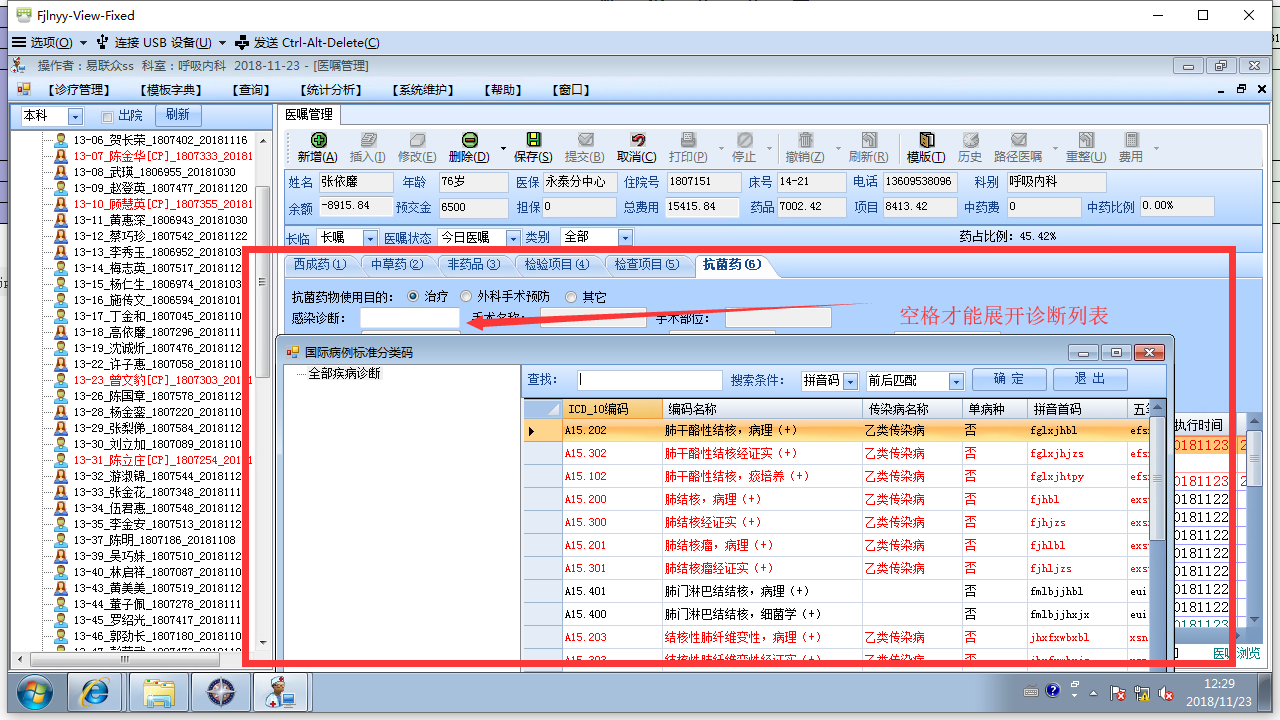The width and height of the screenshot is (1280, 720).
Task: Expand the 连接 USB 设备 dropdown arrow
Action: click(x=222, y=43)
